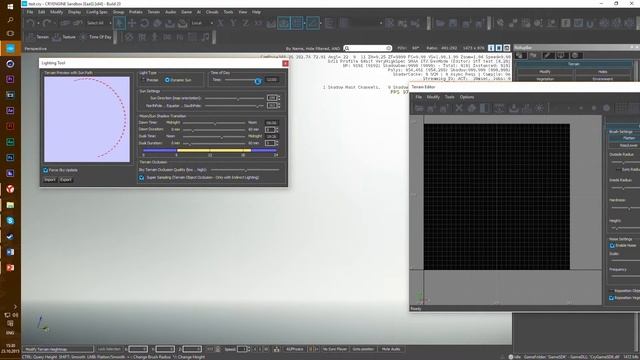Click the Speed field spinner in status bar

(x=248, y=349)
